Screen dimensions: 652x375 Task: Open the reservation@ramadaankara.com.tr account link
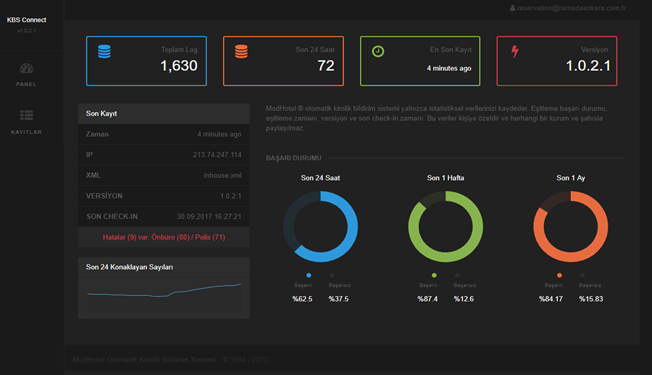pyautogui.click(x=571, y=8)
